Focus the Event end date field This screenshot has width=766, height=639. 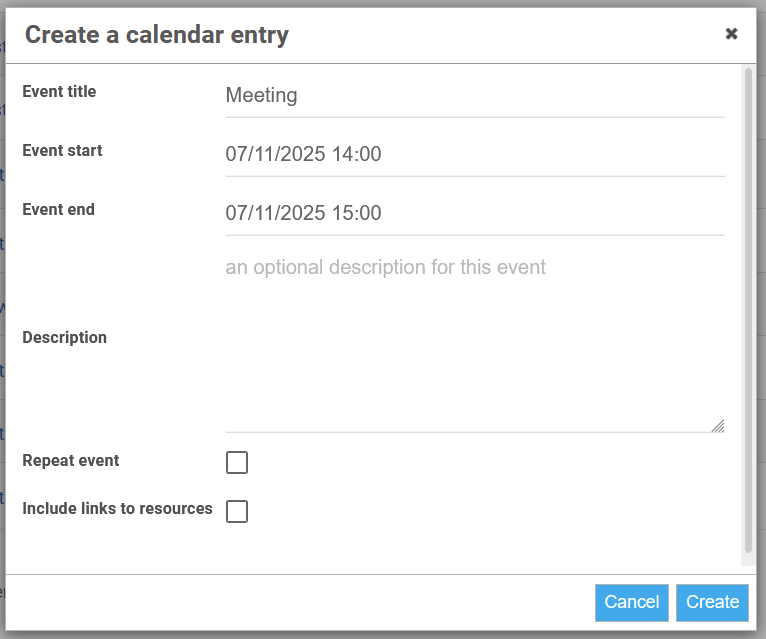click(x=475, y=213)
